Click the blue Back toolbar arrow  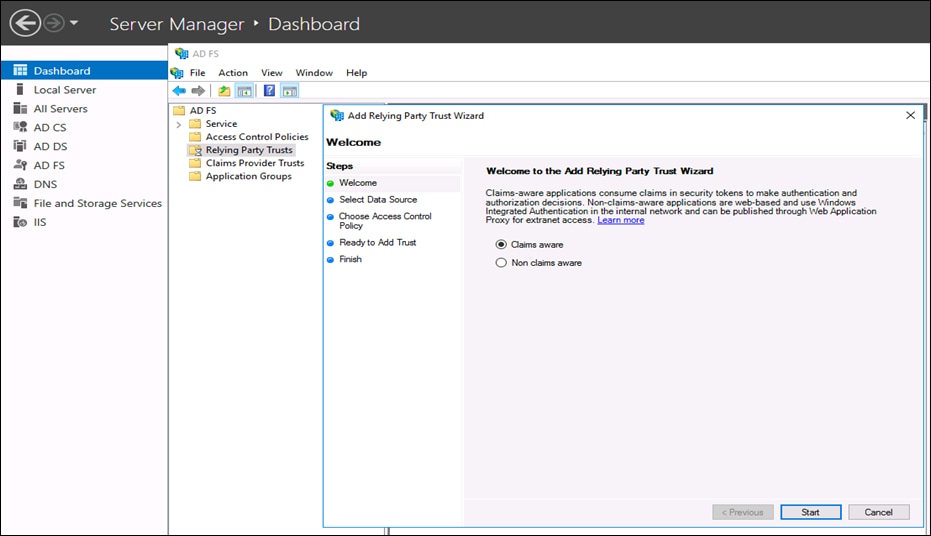(179, 91)
